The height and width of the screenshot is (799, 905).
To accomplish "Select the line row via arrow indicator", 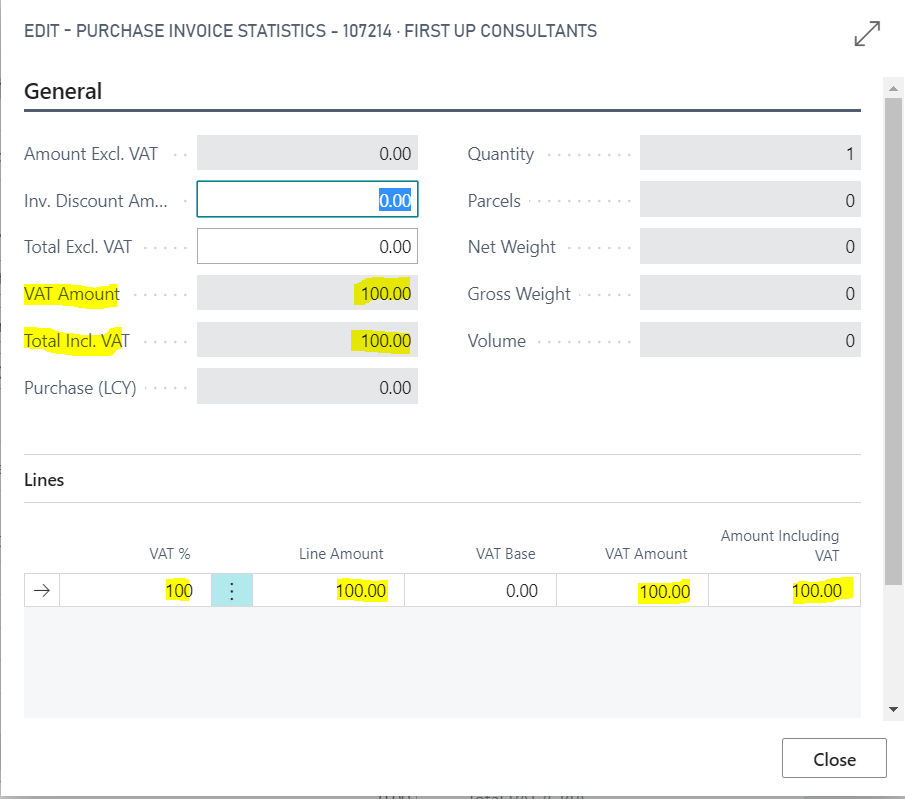I will pyautogui.click(x=42, y=591).
